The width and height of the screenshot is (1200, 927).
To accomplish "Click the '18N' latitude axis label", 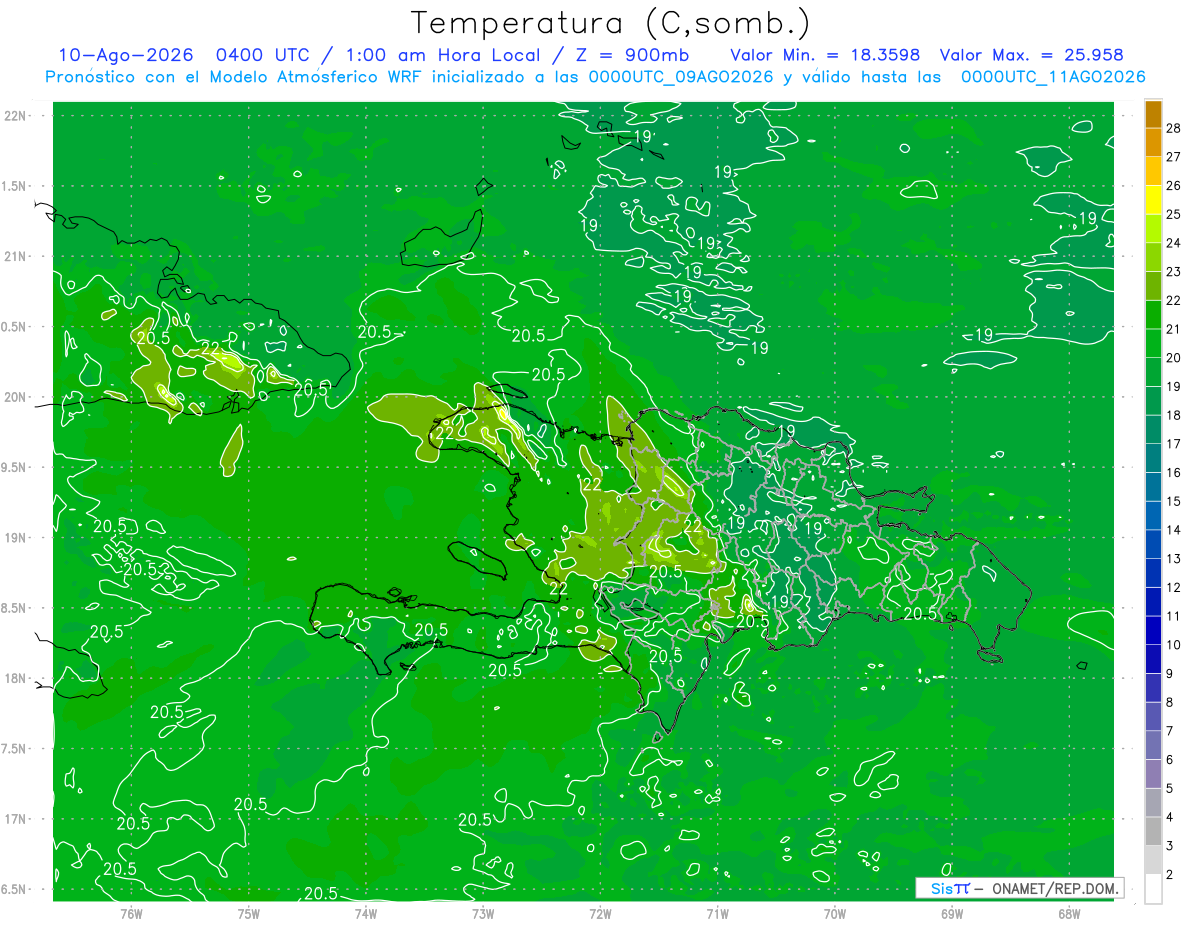I will (14, 679).
